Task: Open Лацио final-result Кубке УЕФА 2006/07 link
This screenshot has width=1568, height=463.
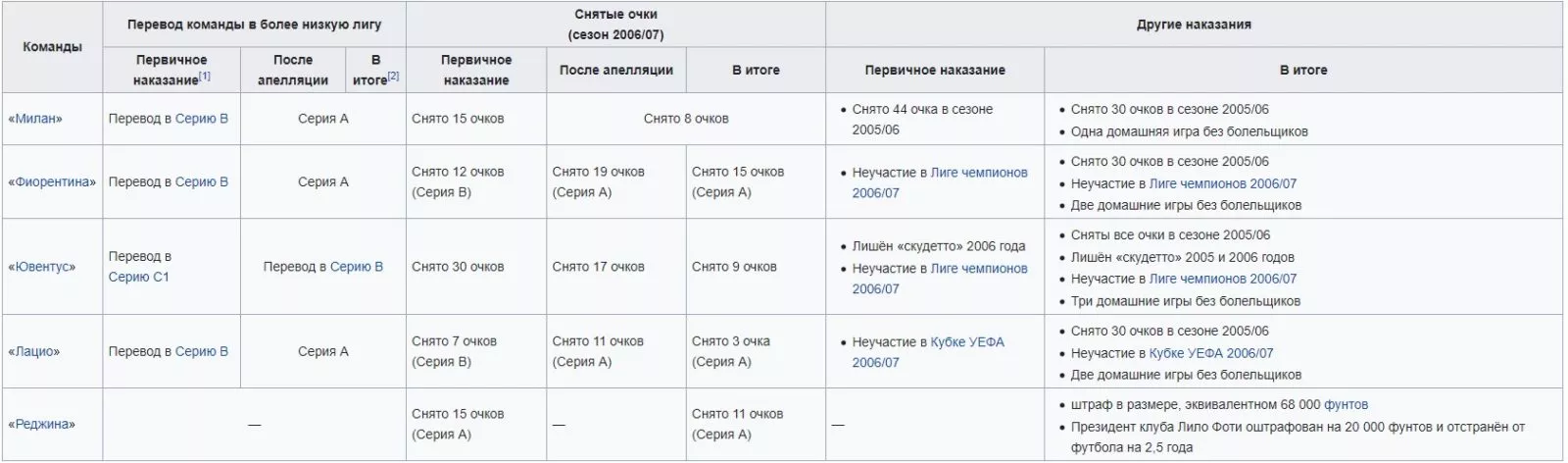Action: [x=1210, y=353]
